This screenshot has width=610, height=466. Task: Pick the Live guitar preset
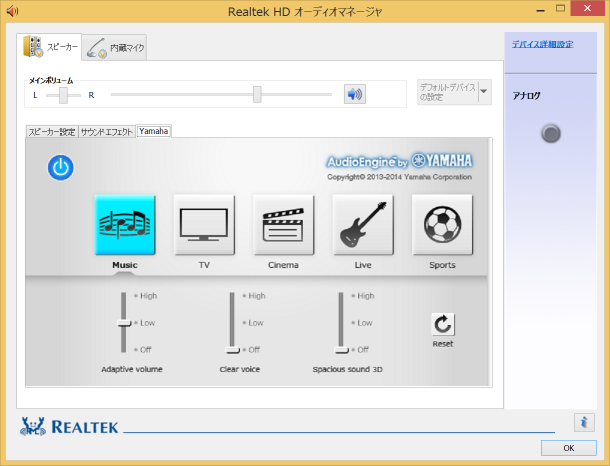363,225
